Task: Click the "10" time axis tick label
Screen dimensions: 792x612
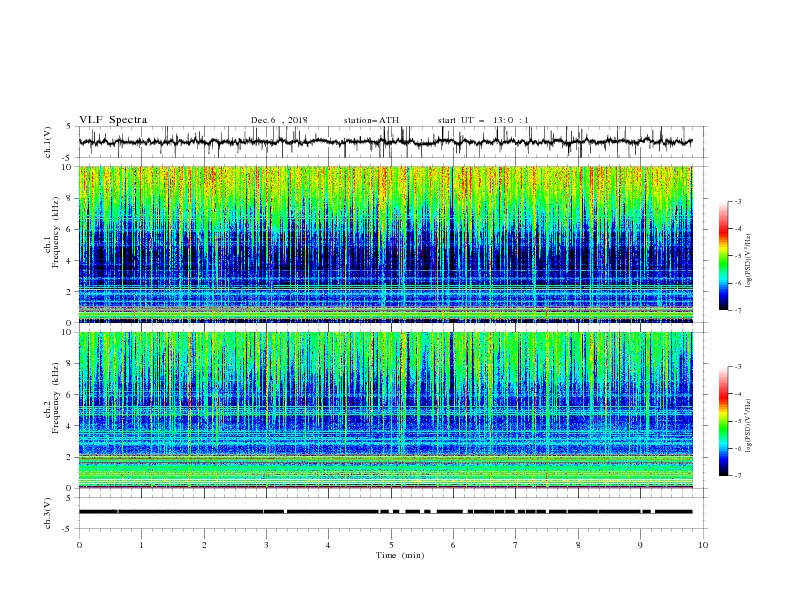Action: pos(703,545)
